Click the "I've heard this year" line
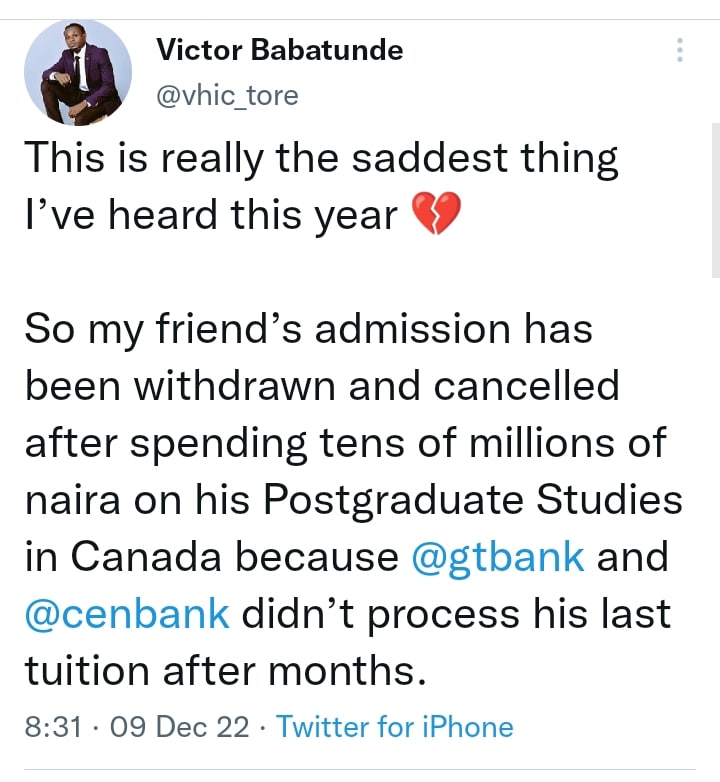The width and height of the screenshot is (720, 782). (x=210, y=215)
